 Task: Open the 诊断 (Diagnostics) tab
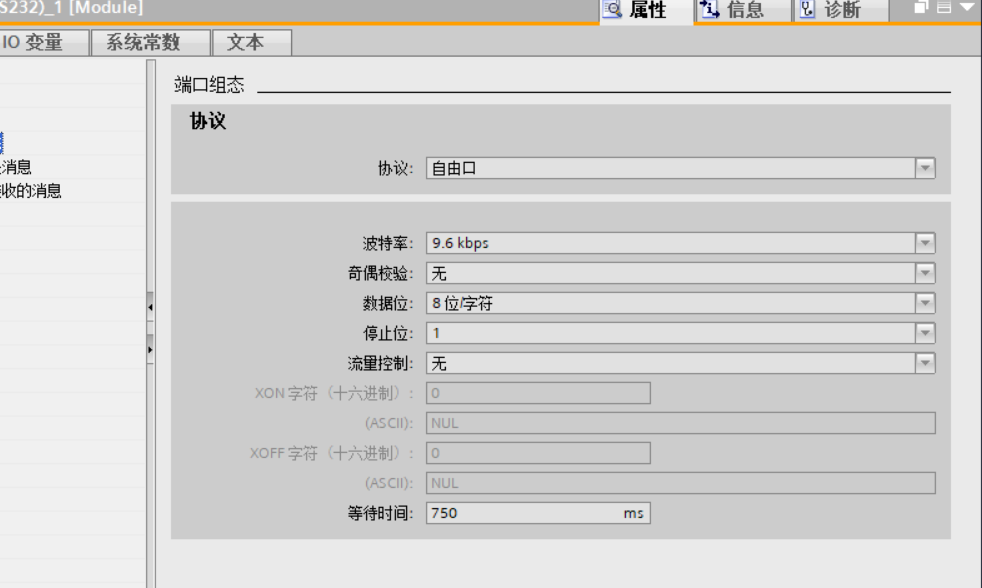tap(827, 11)
